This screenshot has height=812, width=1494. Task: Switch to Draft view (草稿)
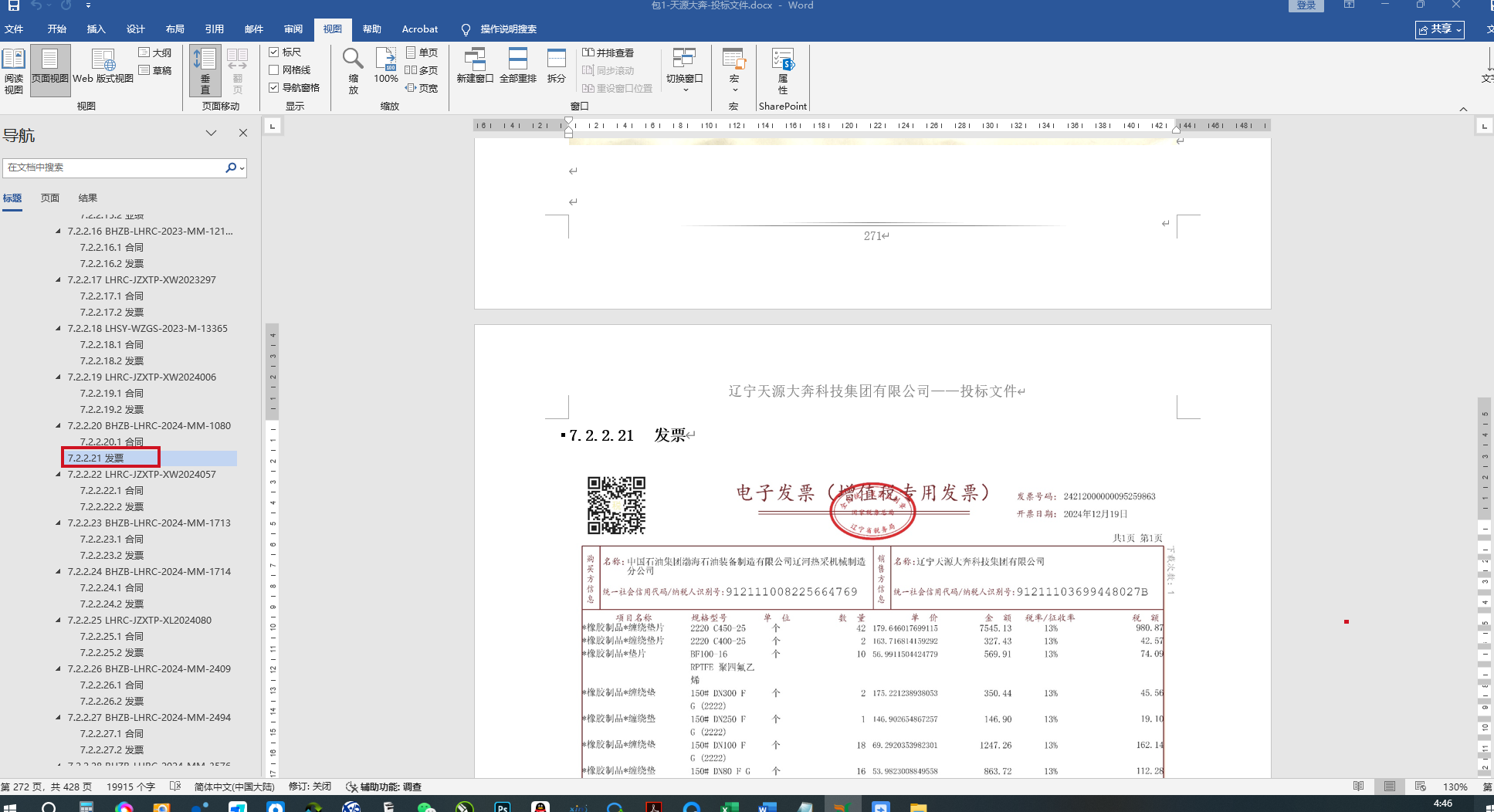tap(155, 70)
